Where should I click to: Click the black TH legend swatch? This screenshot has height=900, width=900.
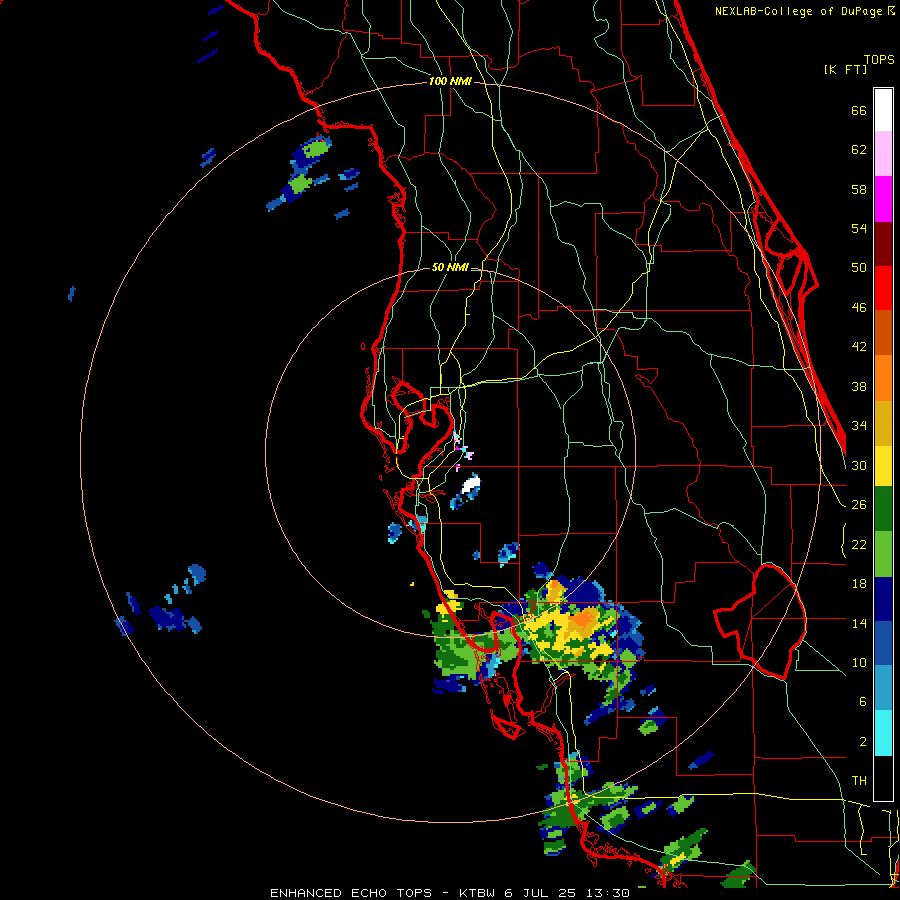click(x=883, y=778)
